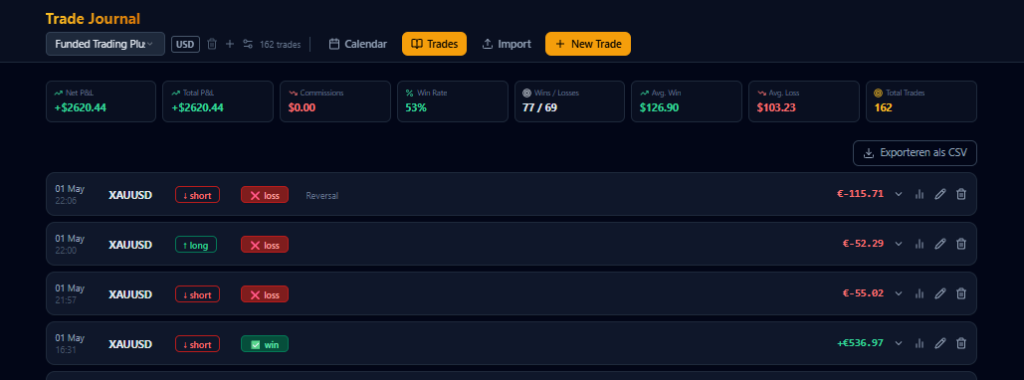This screenshot has height=380, width=1024.
Task: Click the Reversal tag on first trade
Action: tap(322, 195)
